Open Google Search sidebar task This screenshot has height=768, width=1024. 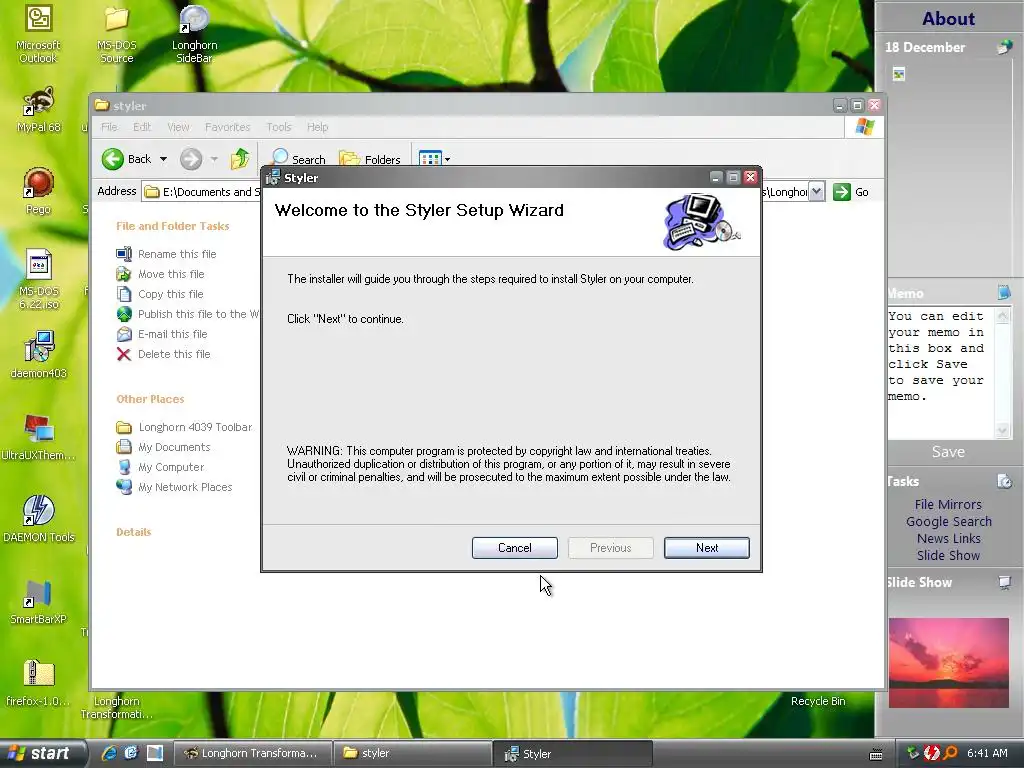[948, 521]
